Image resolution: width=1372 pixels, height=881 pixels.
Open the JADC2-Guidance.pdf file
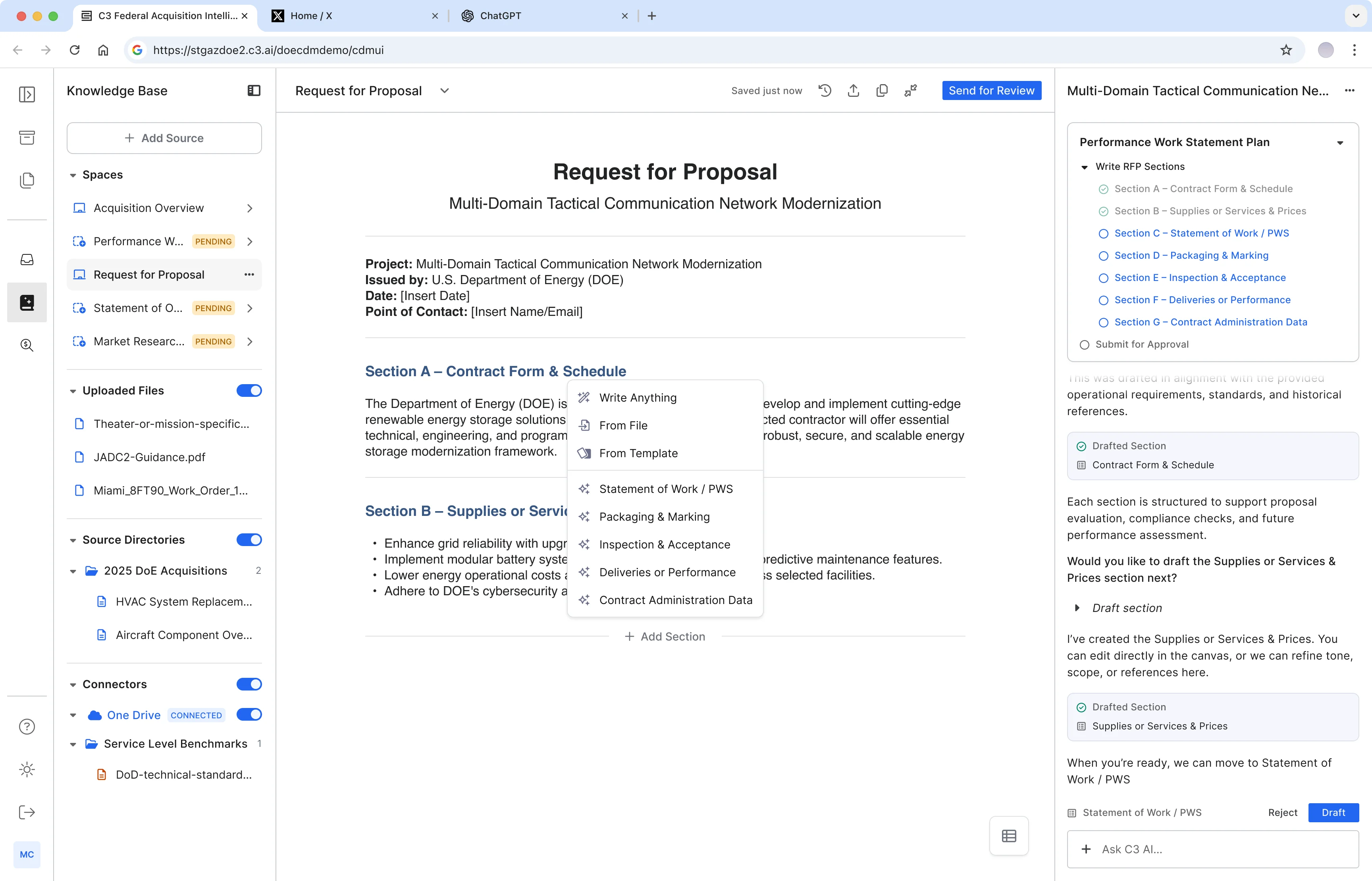coord(164,457)
